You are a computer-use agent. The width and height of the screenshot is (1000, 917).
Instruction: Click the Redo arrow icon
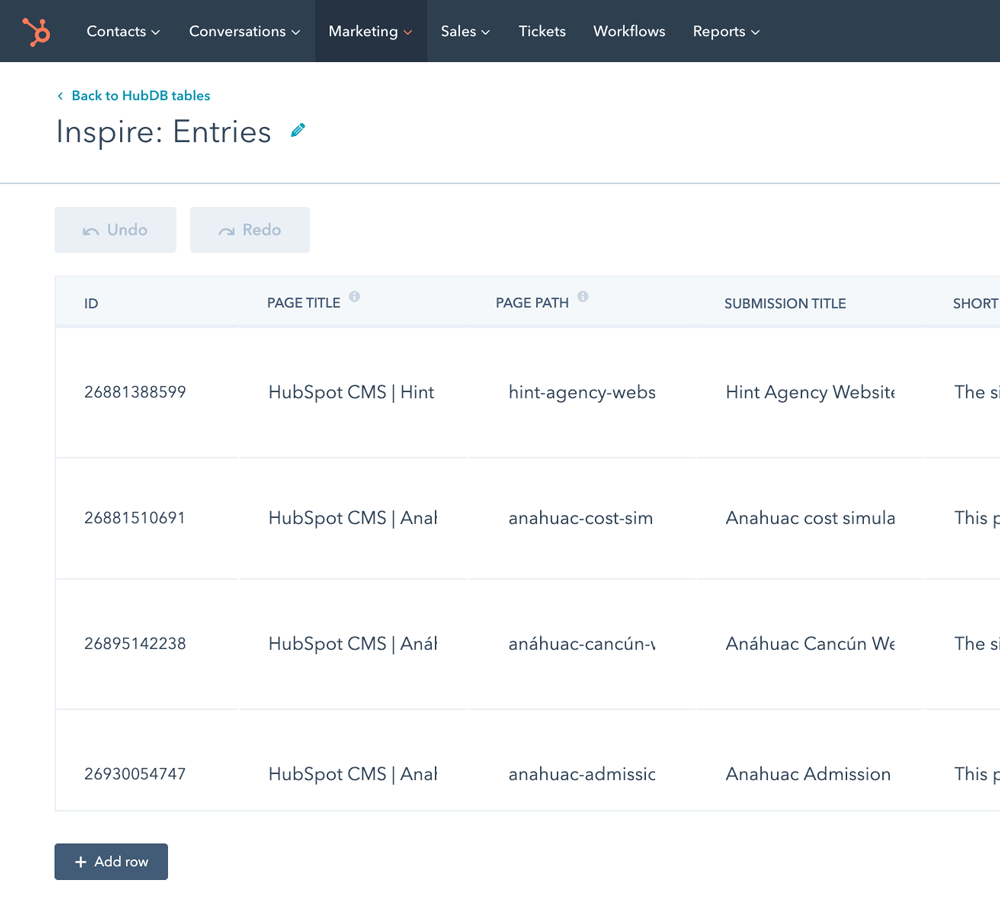[226, 231]
